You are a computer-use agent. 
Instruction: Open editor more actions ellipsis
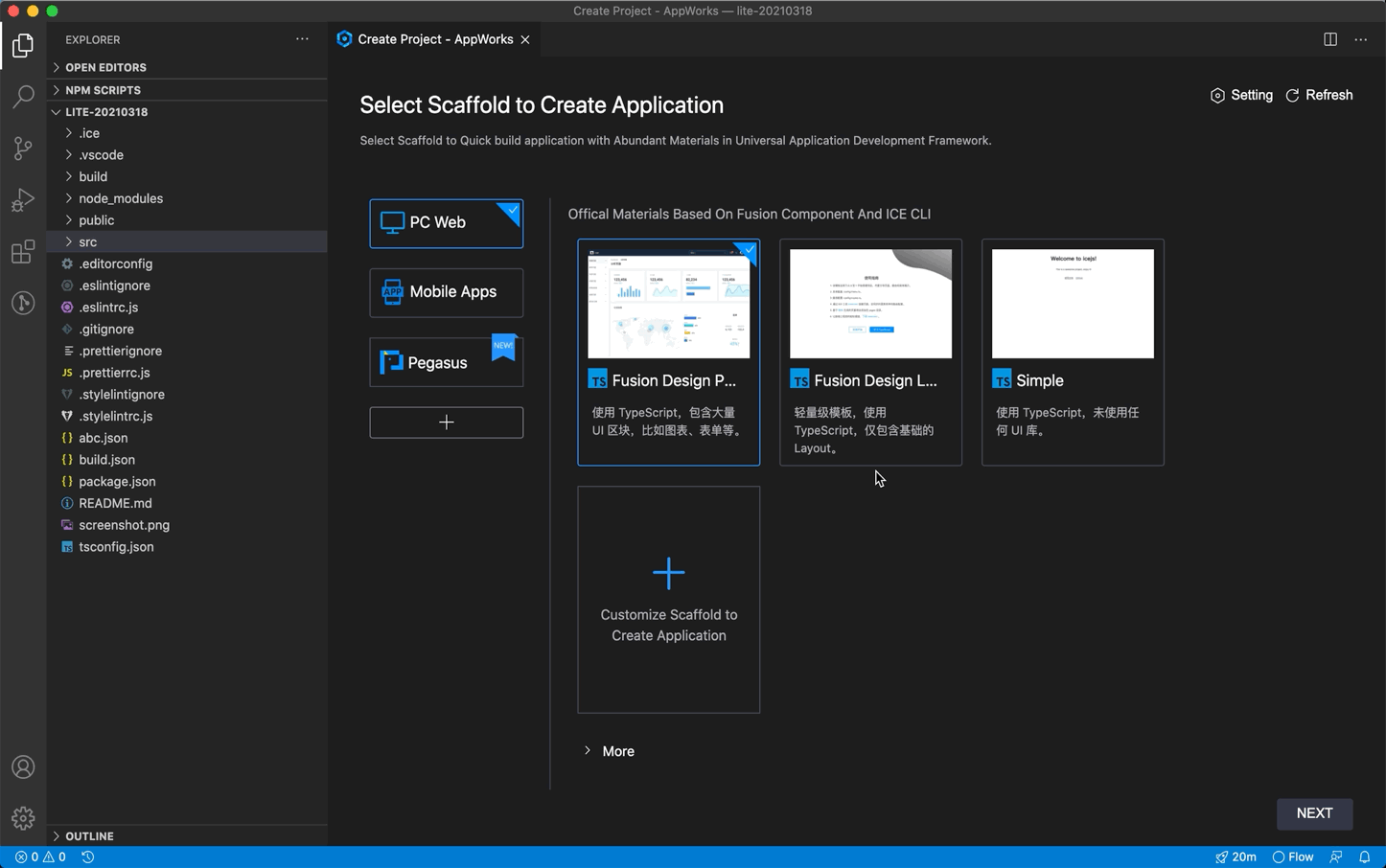pos(1361,39)
